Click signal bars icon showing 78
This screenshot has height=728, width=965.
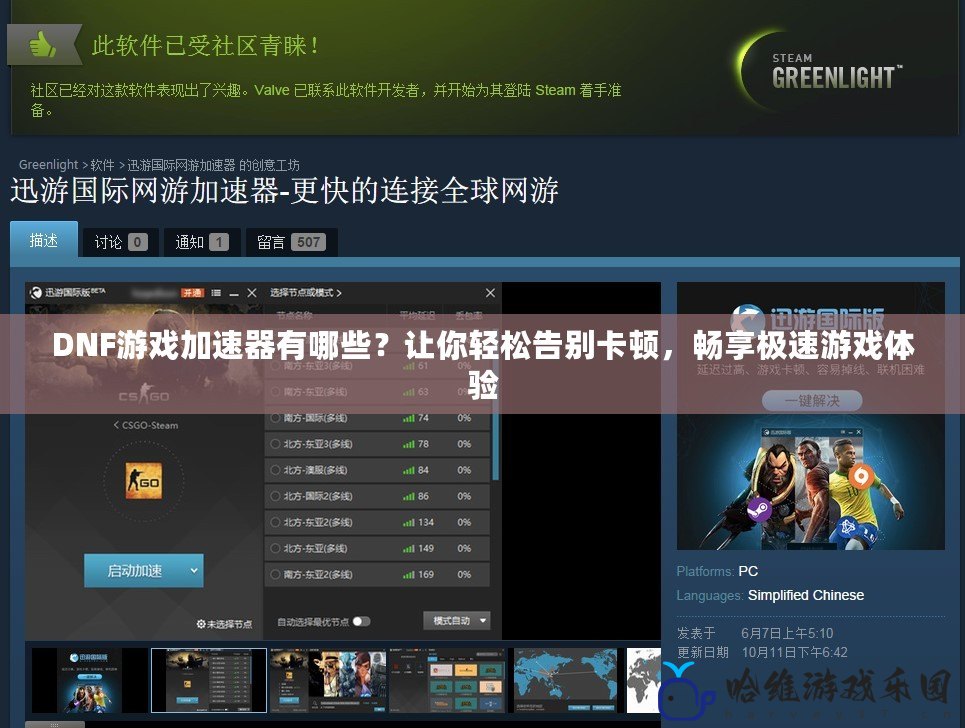409,444
